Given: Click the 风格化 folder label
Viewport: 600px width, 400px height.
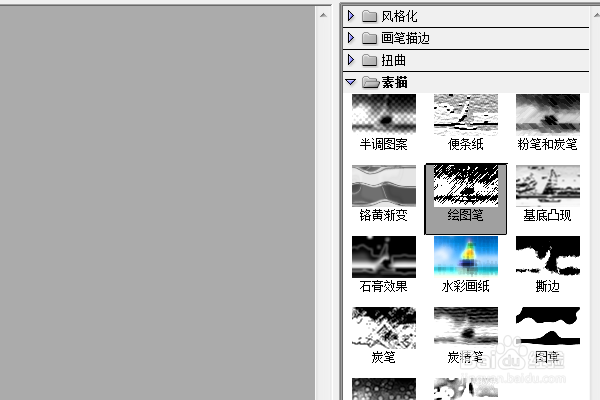Looking at the screenshot, I should tap(399, 16).
